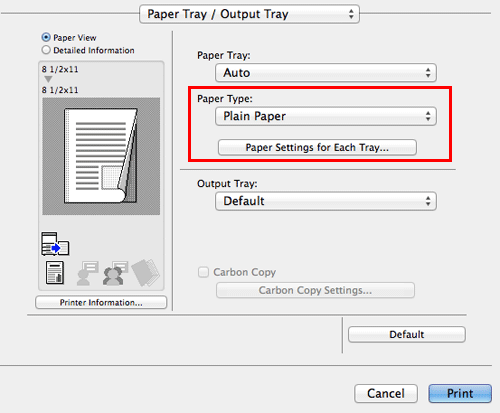Open the Paper Type Plain Paper dropdown

point(326,116)
